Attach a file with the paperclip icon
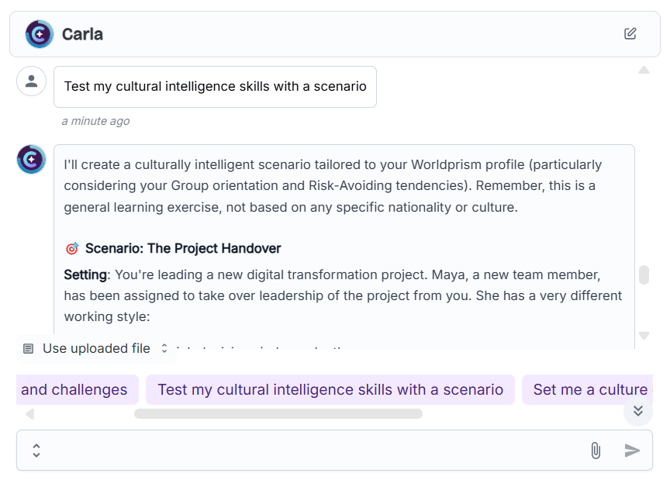 [x=596, y=450]
